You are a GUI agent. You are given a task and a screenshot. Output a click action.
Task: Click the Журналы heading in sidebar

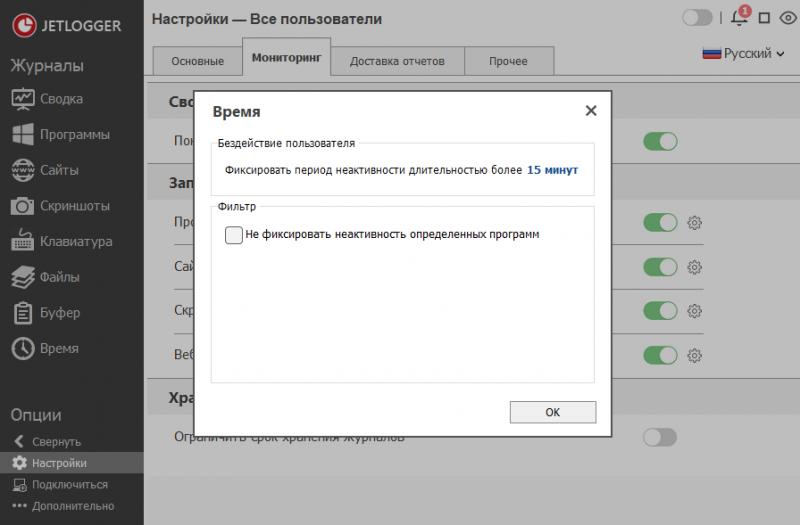coord(47,66)
